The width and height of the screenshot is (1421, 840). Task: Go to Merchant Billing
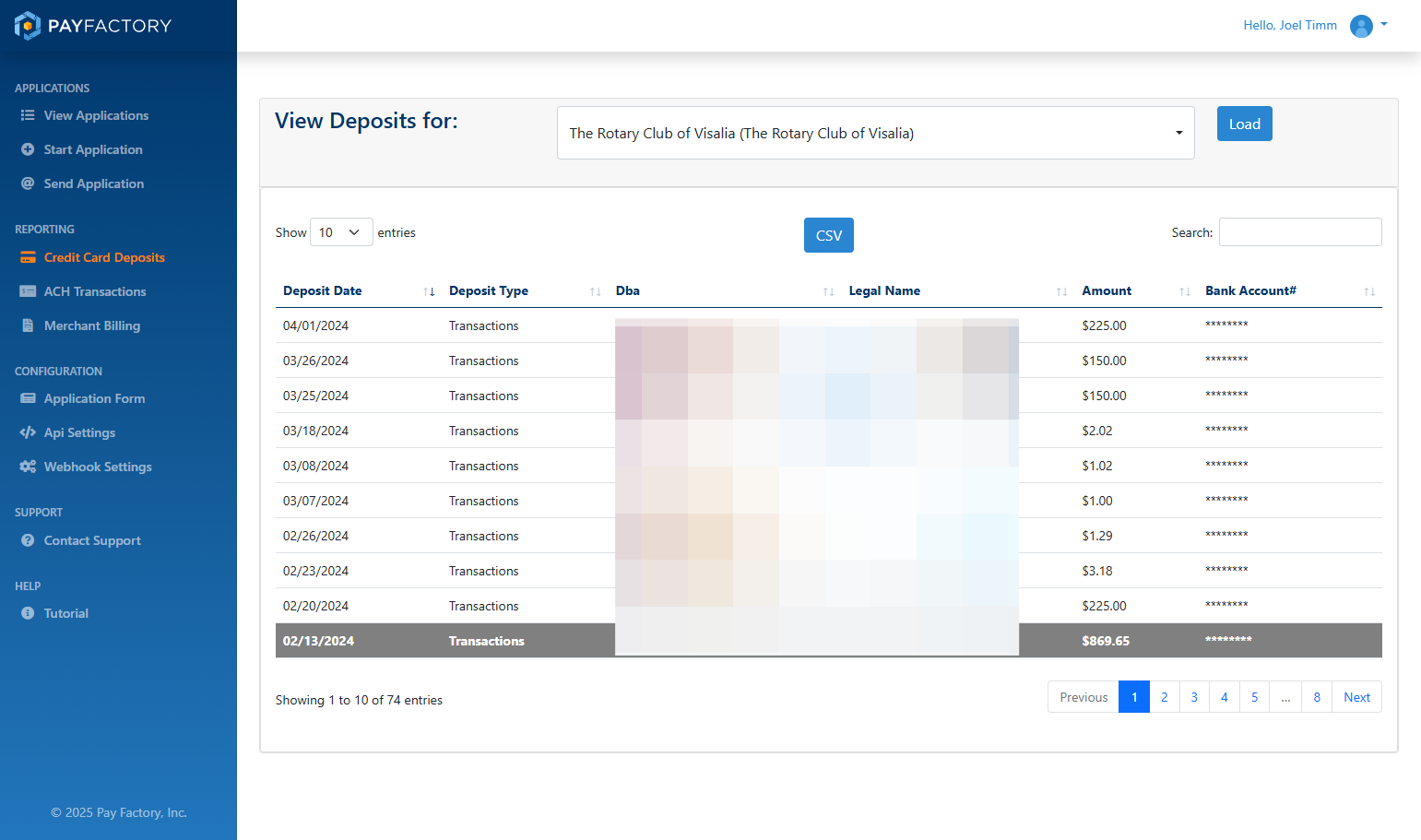tap(92, 325)
